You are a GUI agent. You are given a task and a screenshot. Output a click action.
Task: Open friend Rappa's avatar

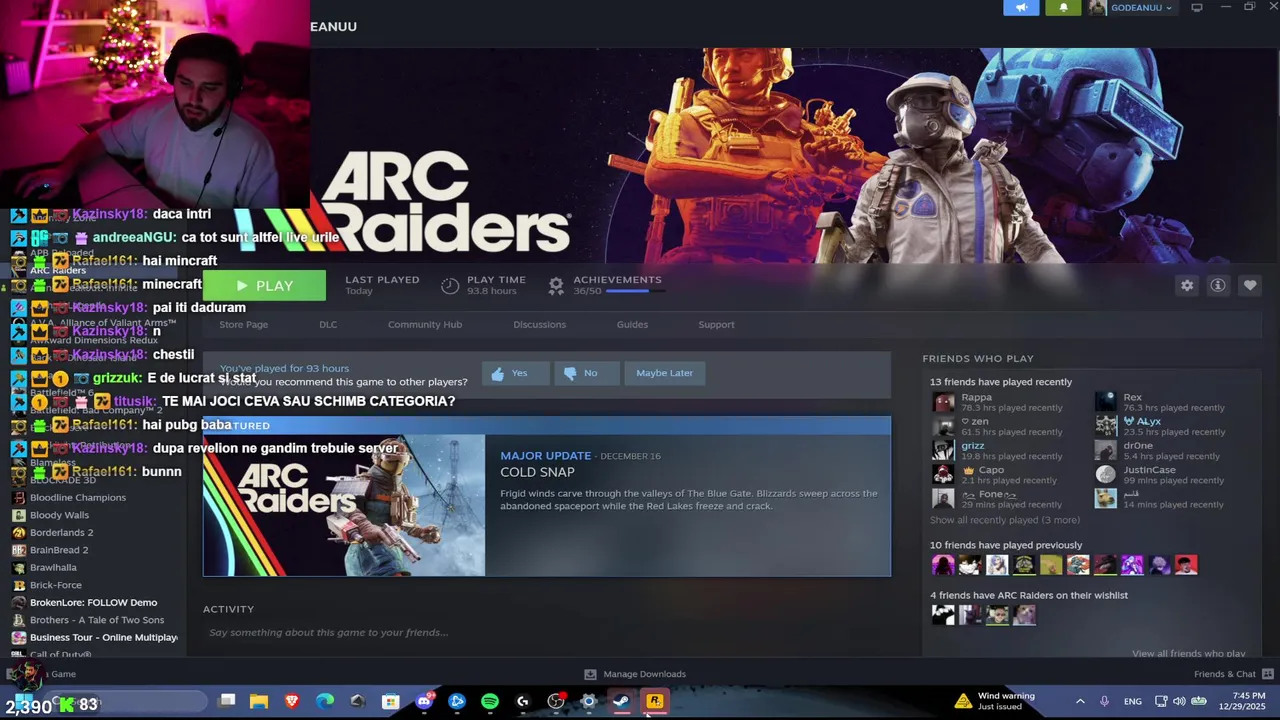tap(943, 402)
